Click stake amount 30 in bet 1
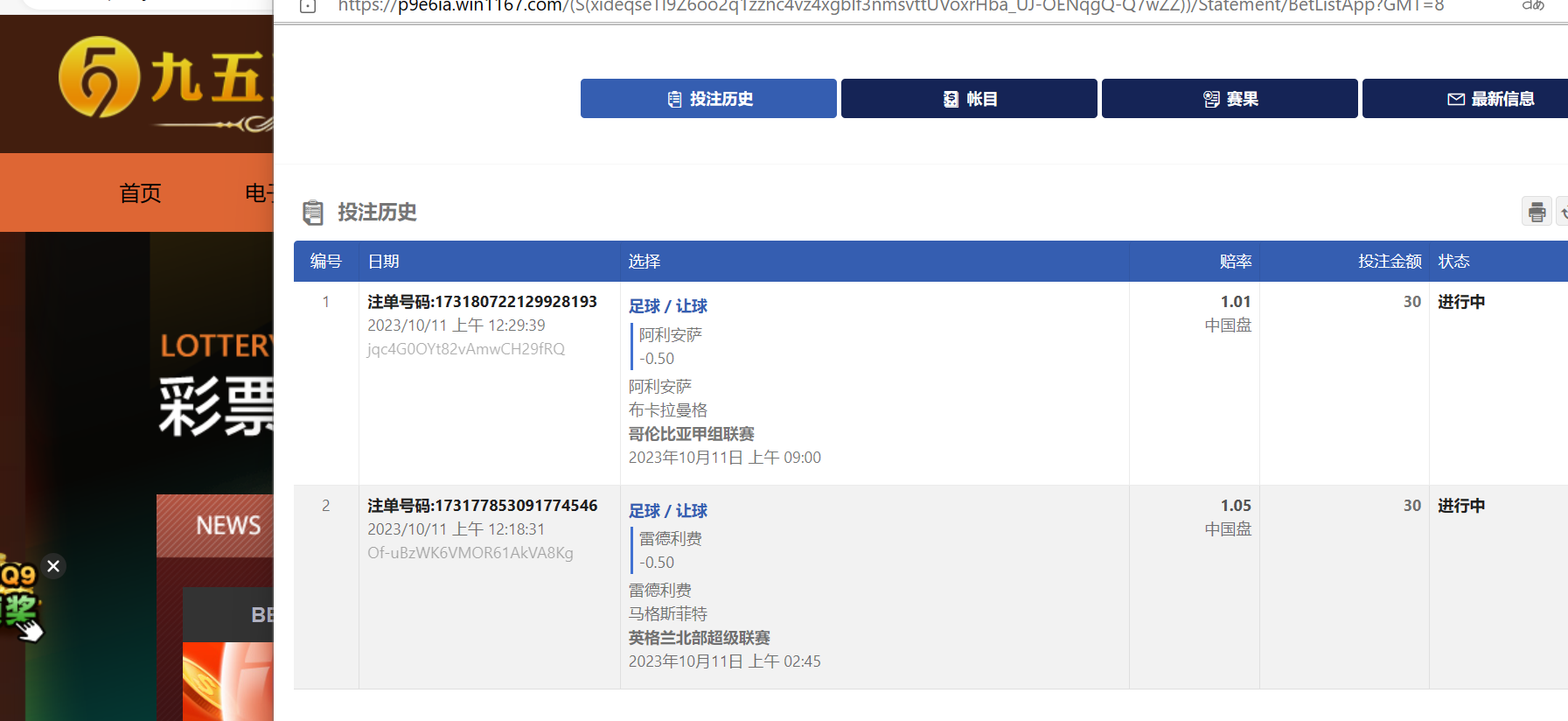The width and height of the screenshot is (1568, 721). coord(1412,302)
